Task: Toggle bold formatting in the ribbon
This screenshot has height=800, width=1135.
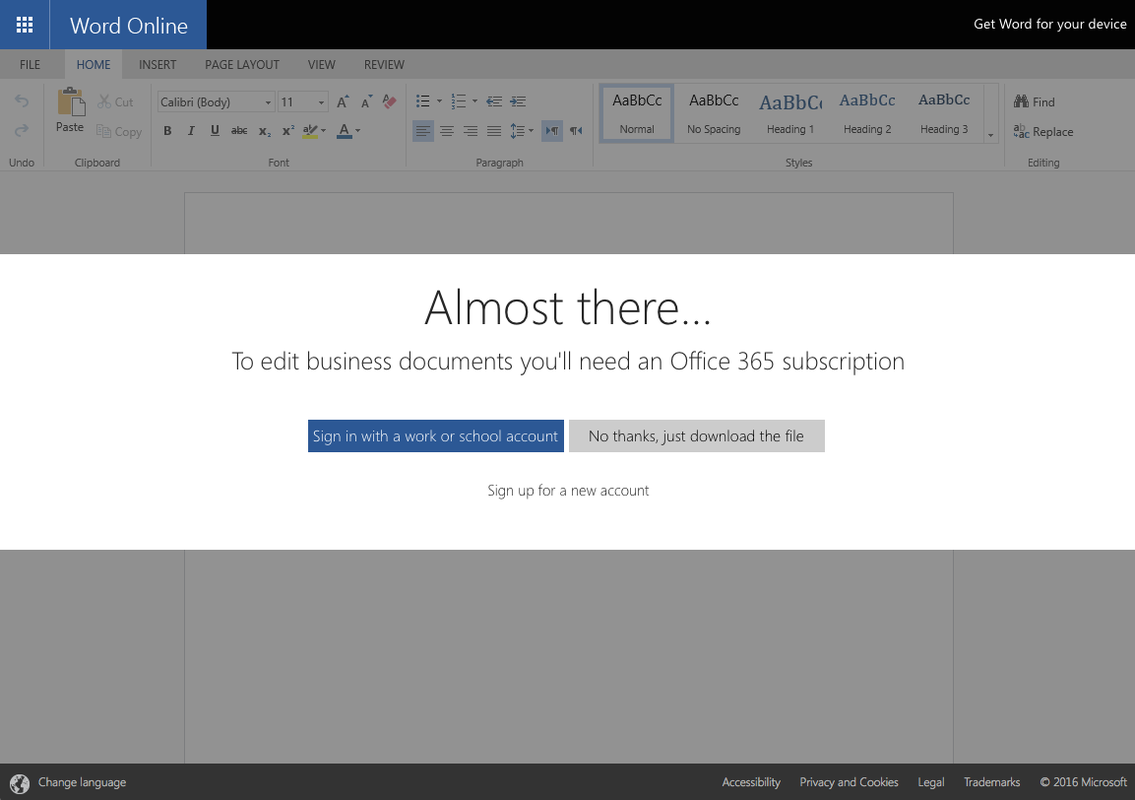Action: coord(167,131)
